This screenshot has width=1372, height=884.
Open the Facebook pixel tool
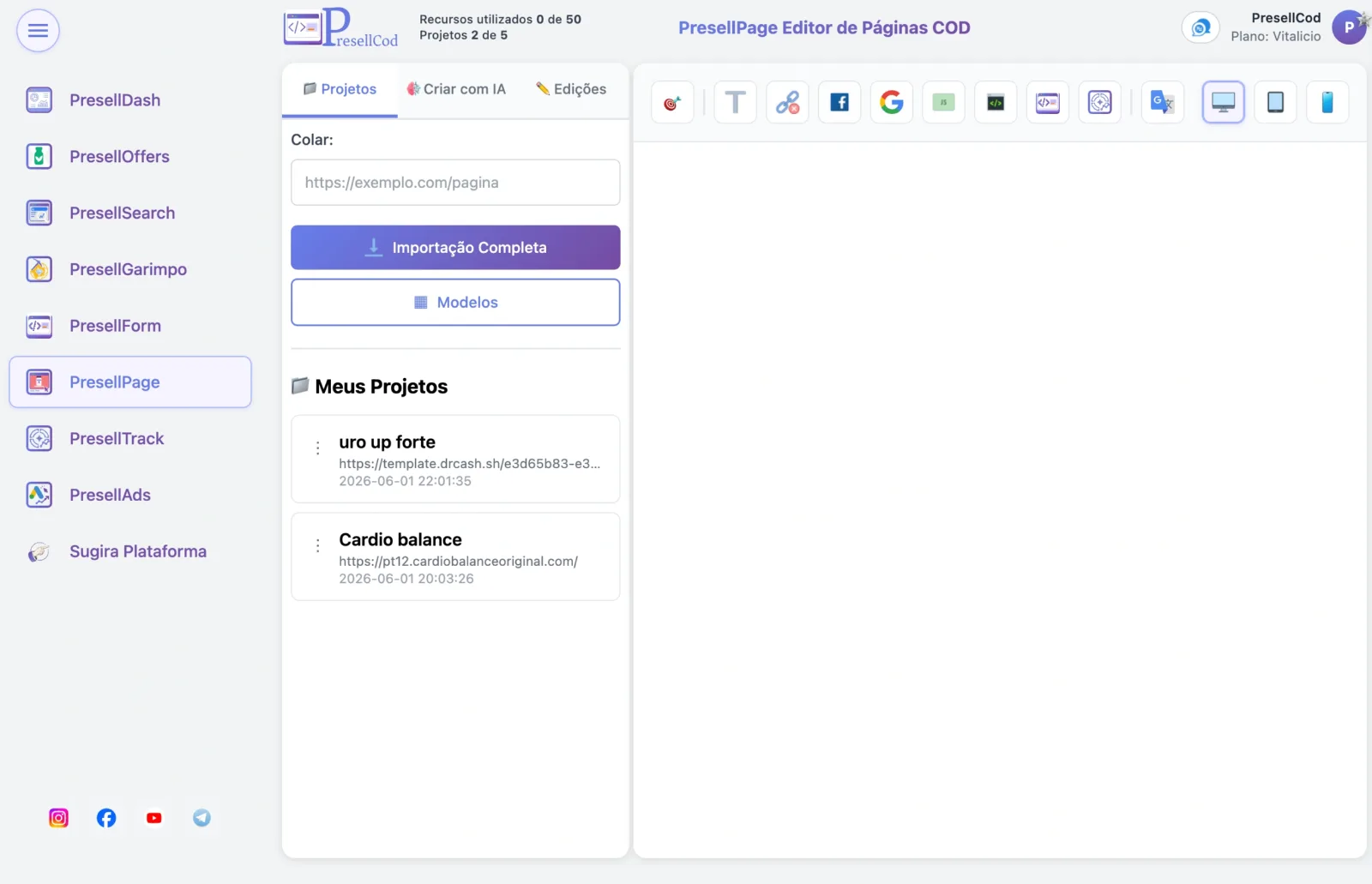click(x=839, y=103)
